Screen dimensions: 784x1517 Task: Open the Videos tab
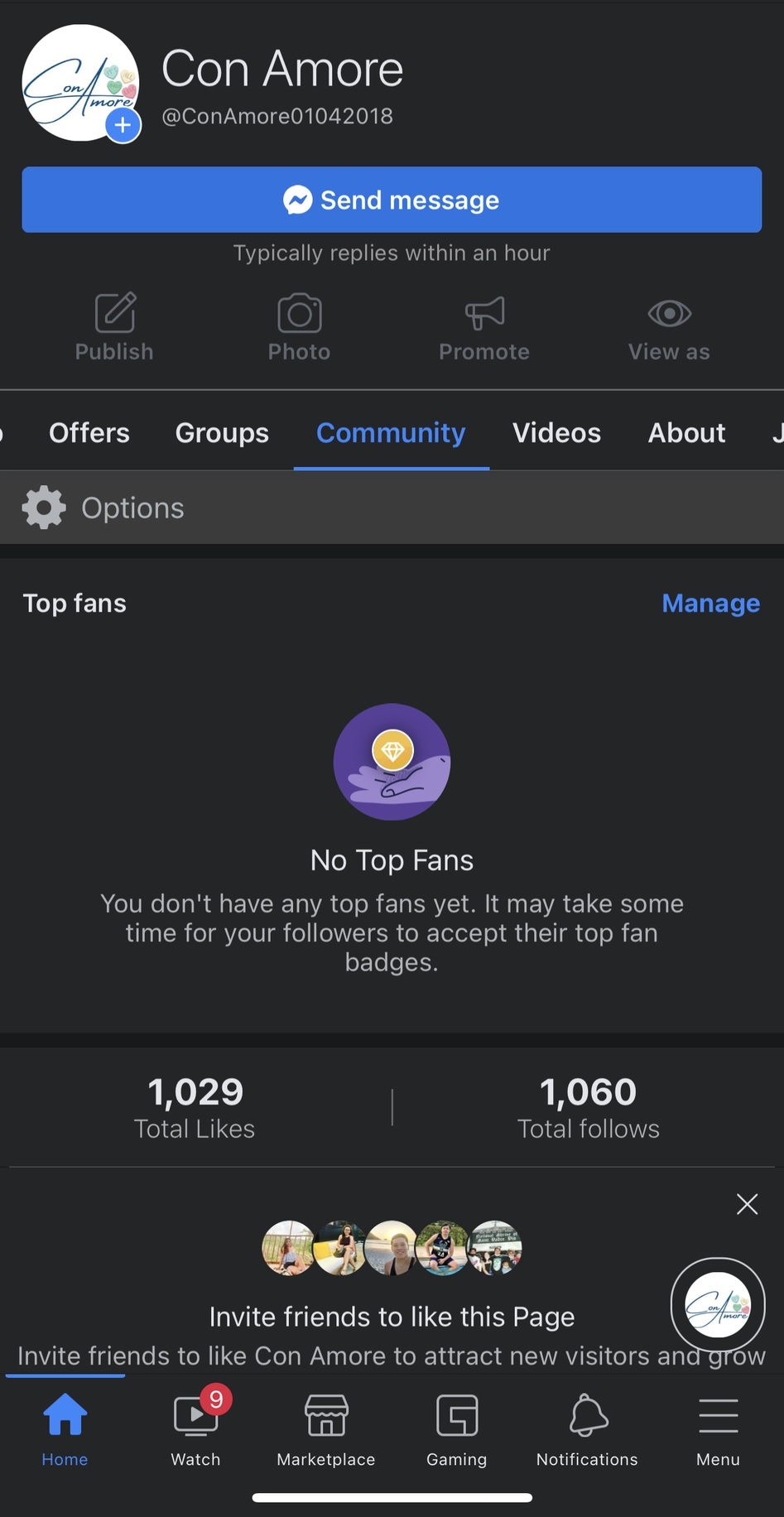point(556,433)
